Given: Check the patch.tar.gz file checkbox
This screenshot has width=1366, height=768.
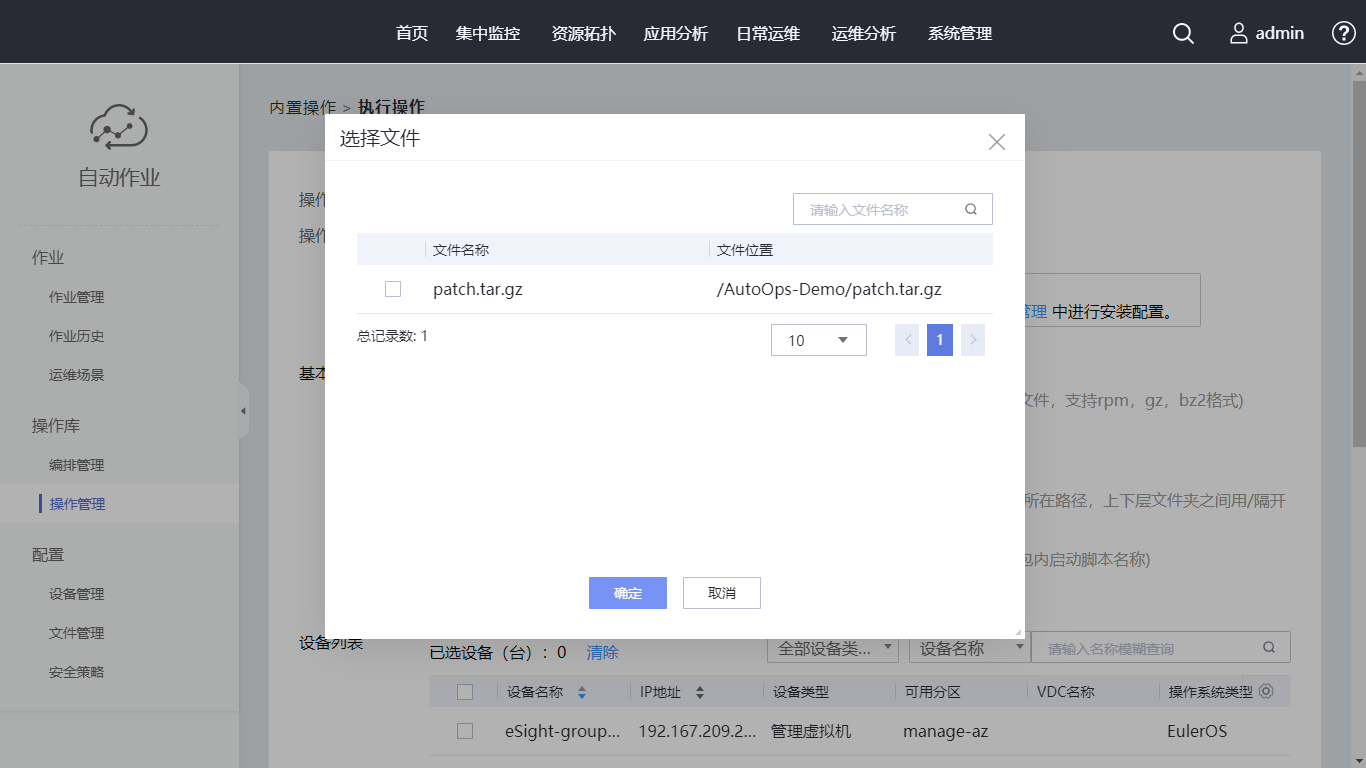Looking at the screenshot, I should (393, 289).
